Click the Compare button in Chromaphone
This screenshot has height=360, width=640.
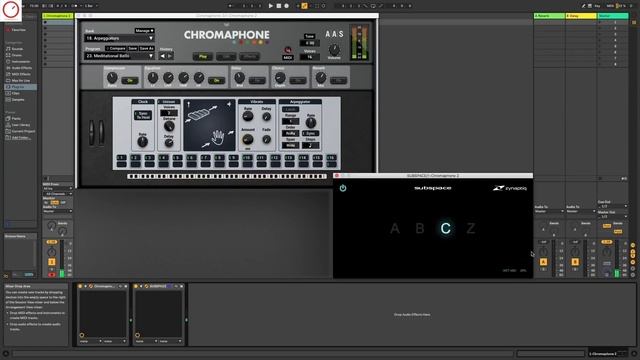(116, 48)
